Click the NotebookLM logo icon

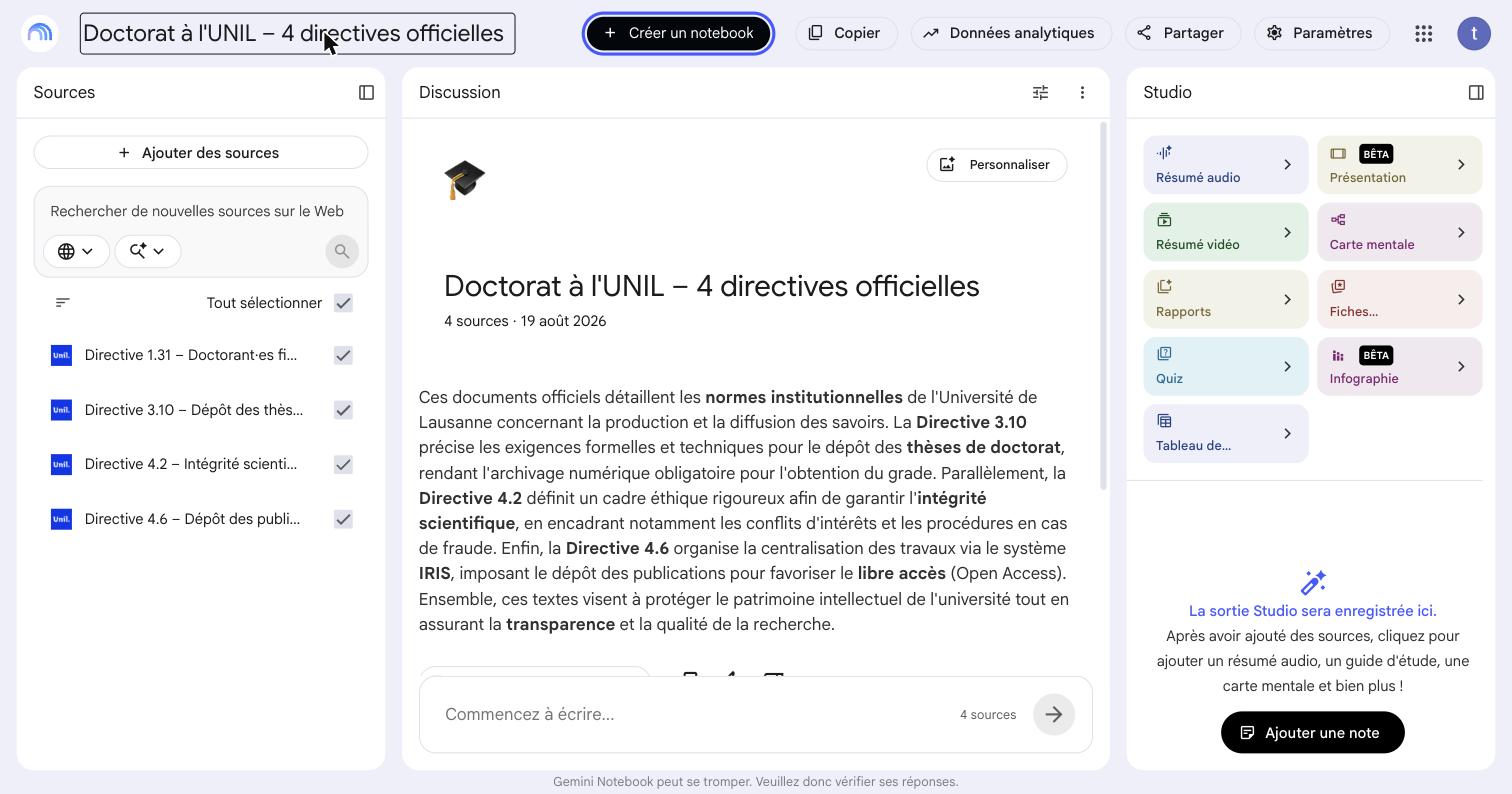pos(40,33)
